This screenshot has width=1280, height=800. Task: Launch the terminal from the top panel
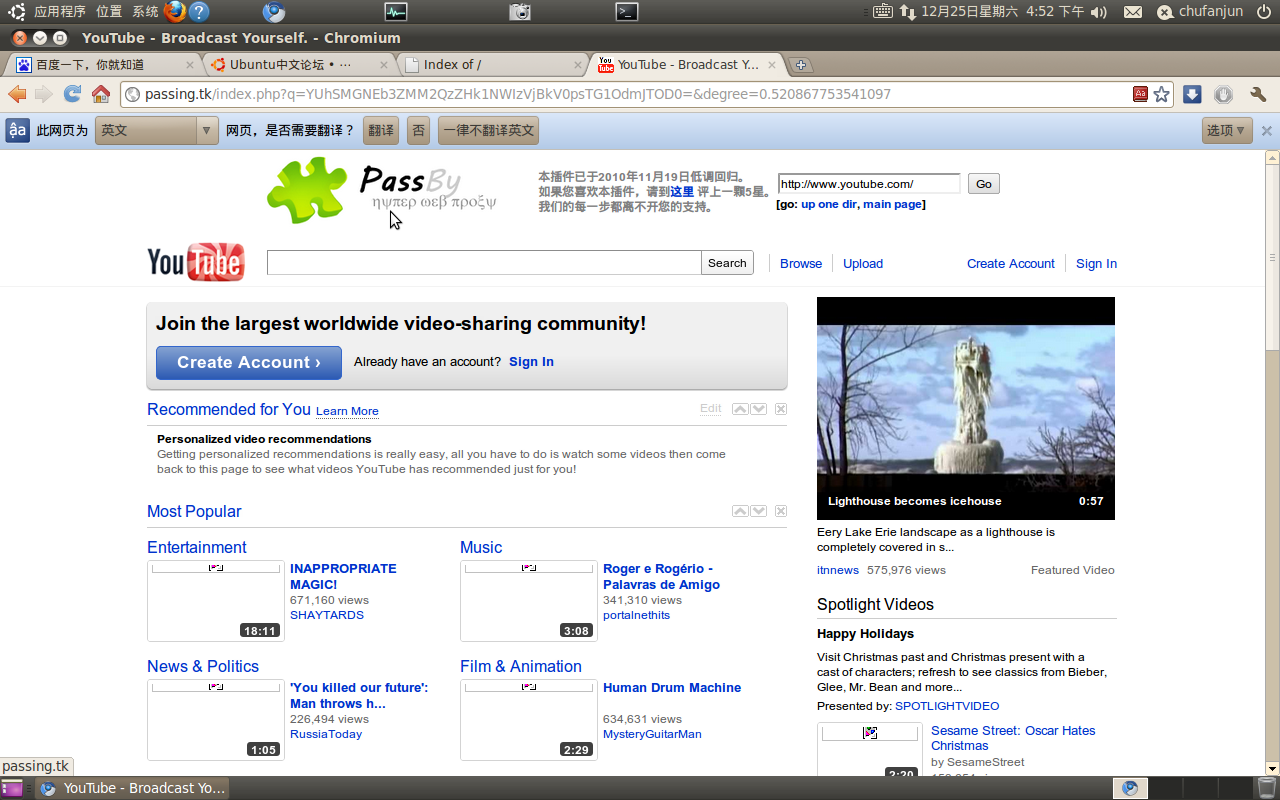coord(627,11)
